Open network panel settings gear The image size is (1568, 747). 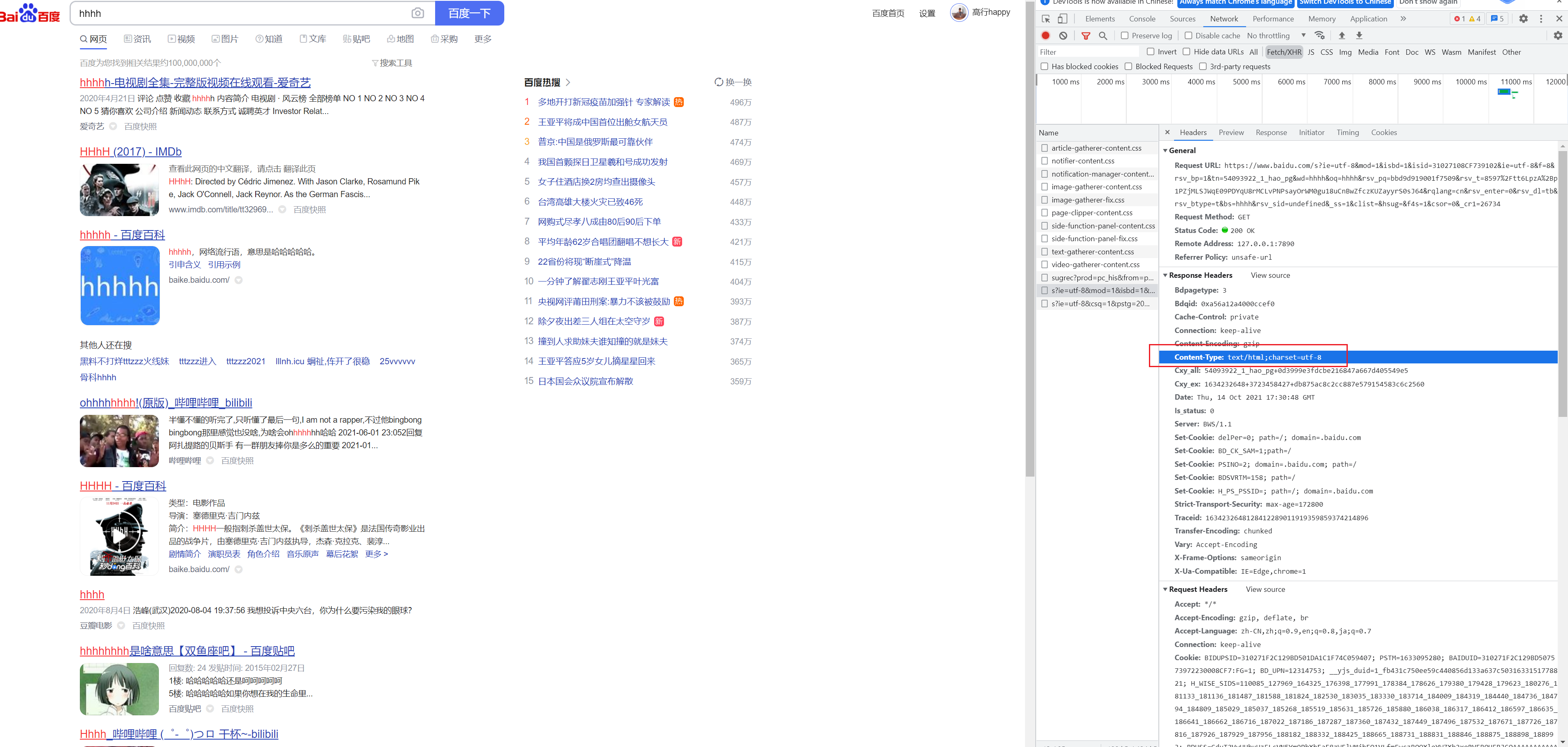tap(1558, 35)
